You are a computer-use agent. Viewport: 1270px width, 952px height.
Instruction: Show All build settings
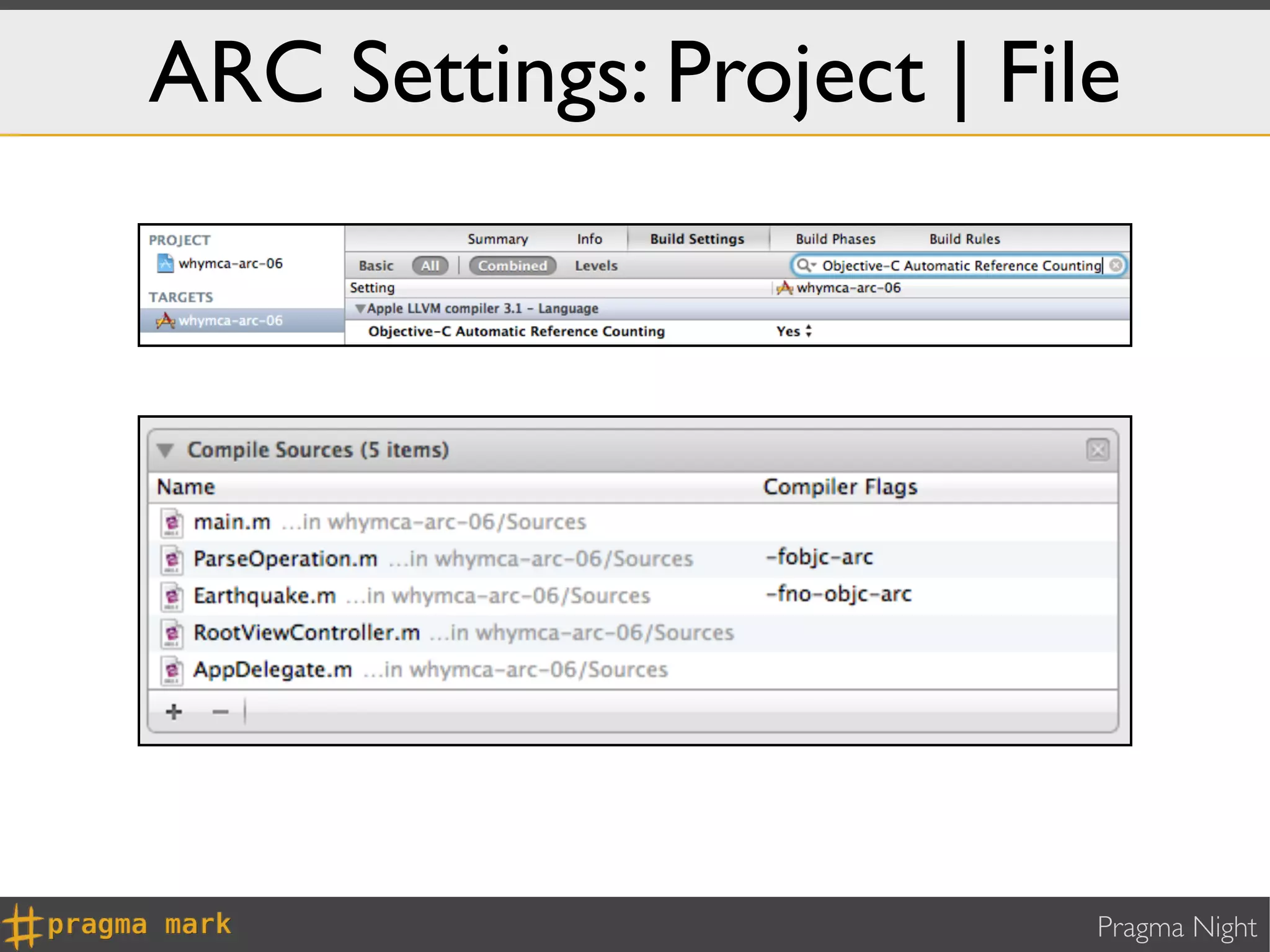pos(430,266)
